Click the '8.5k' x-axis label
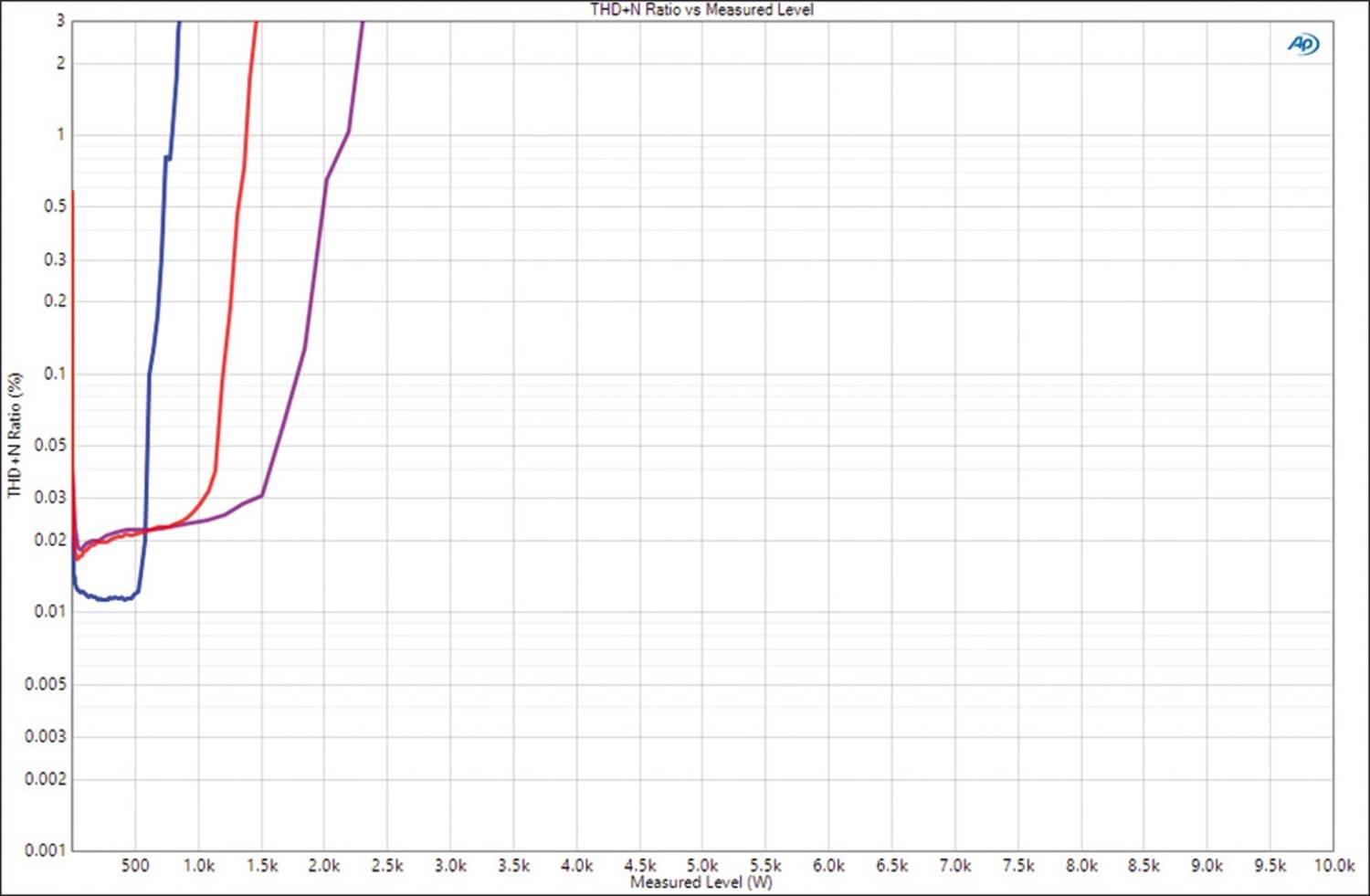The height and width of the screenshot is (896, 1370). (1143, 865)
